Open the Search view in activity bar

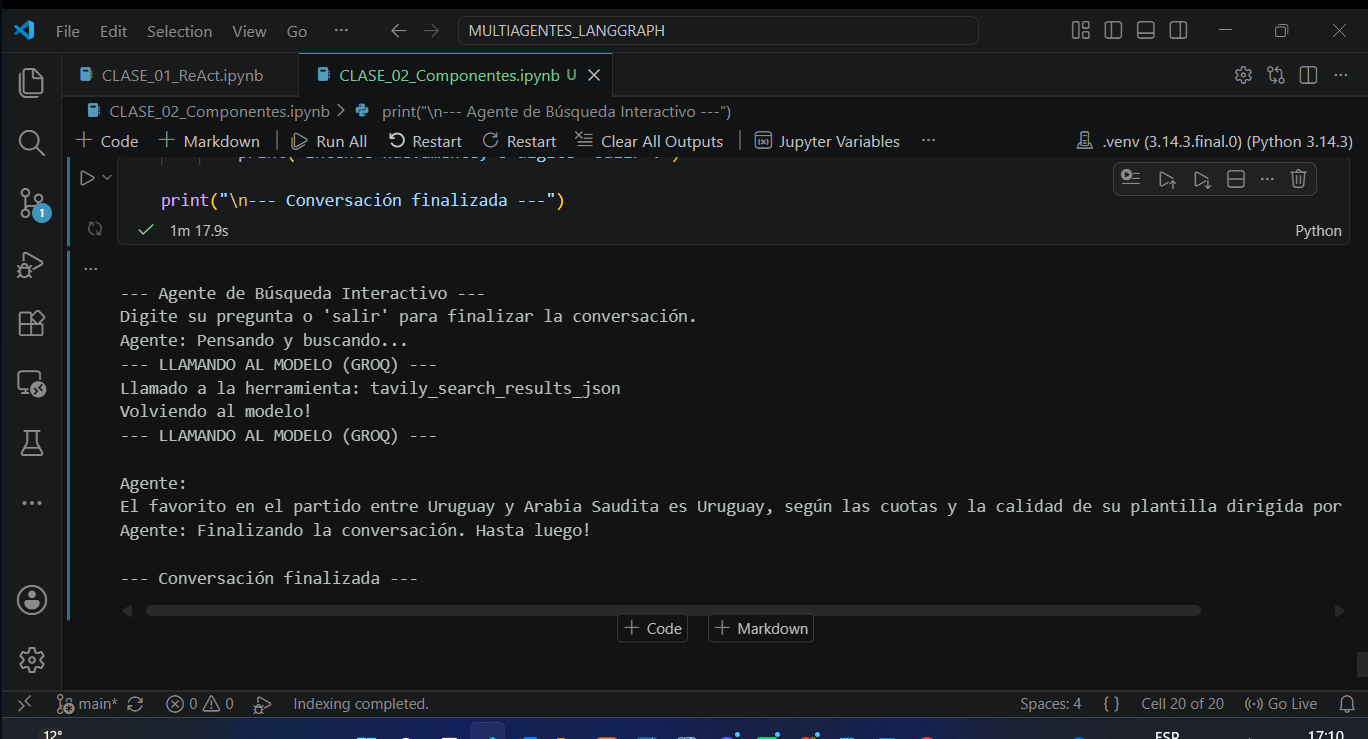point(31,143)
